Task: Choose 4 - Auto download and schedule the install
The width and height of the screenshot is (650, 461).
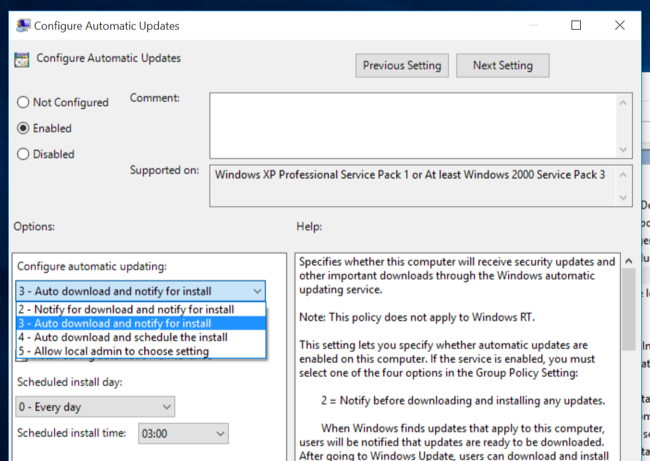Action: click(141, 337)
